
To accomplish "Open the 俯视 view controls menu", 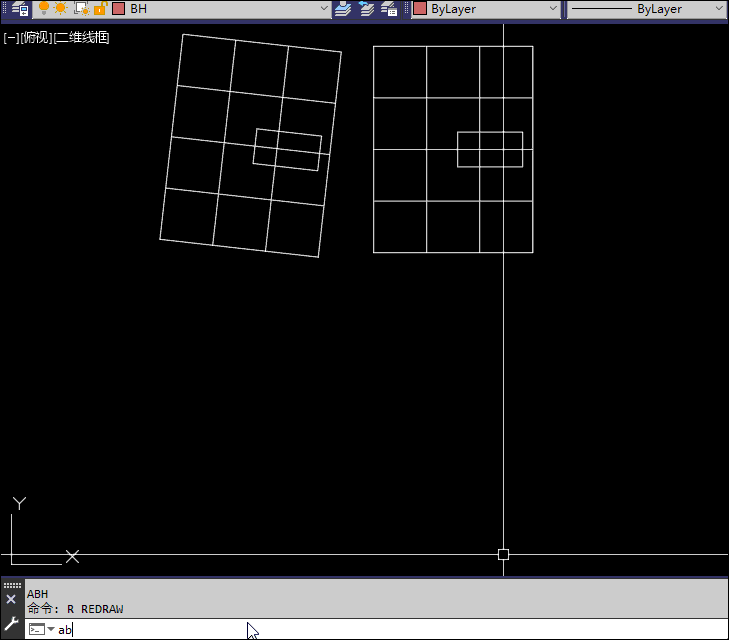I will click(x=35, y=38).
